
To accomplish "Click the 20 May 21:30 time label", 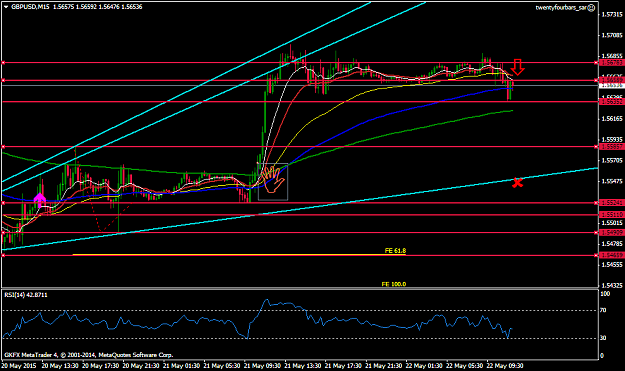I will pyautogui.click(x=141, y=365).
